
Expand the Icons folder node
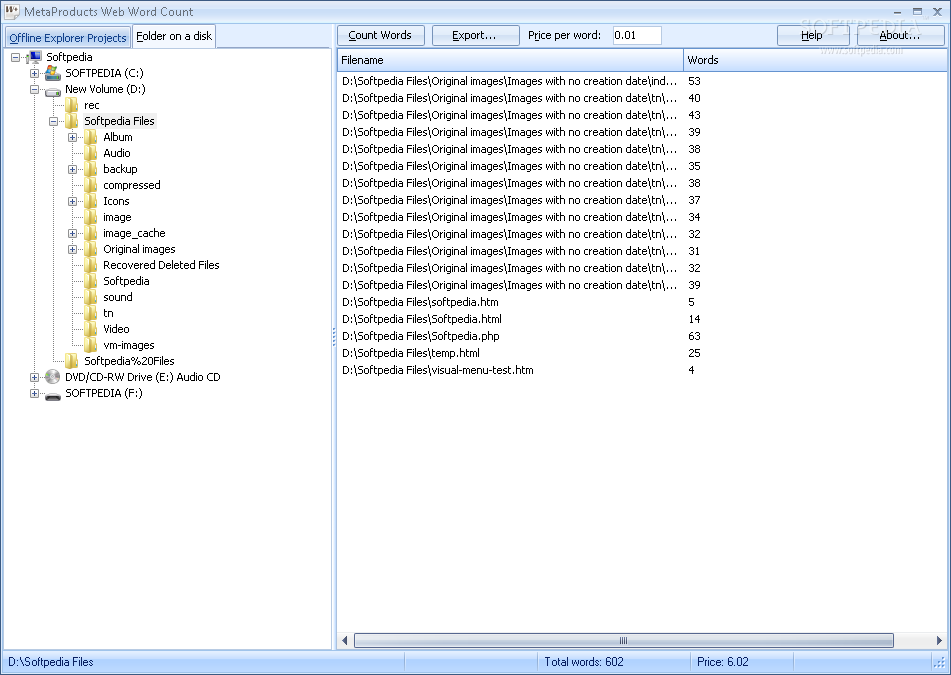click(x=72, y=201)
